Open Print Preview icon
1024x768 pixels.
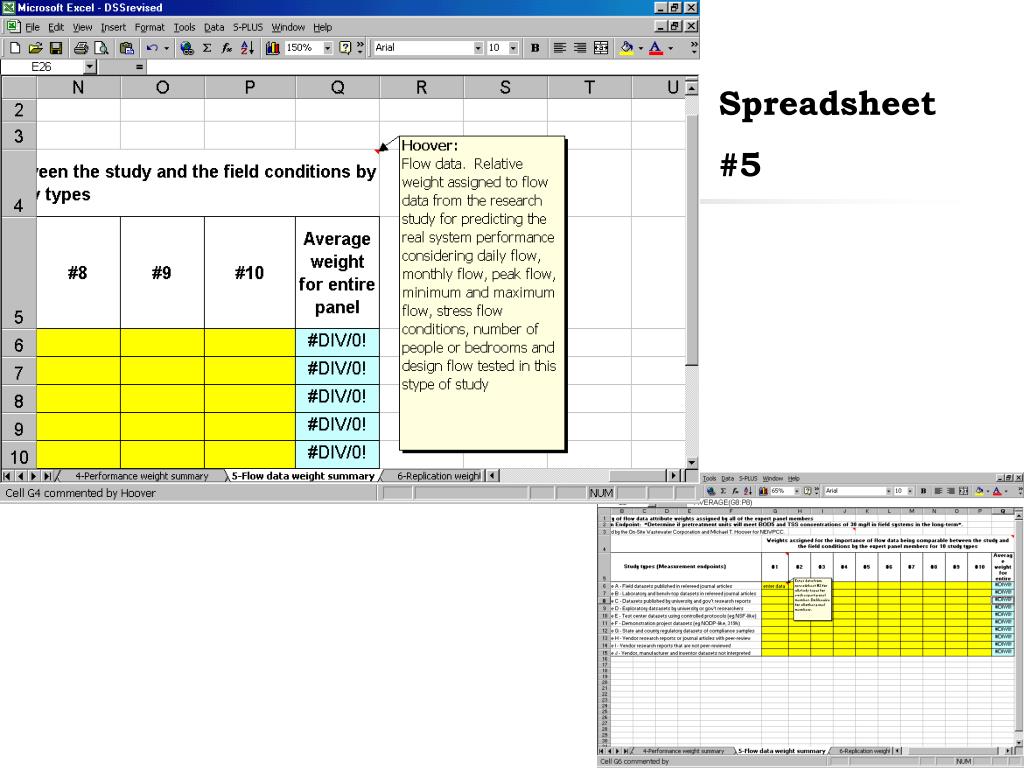[101, 48]
